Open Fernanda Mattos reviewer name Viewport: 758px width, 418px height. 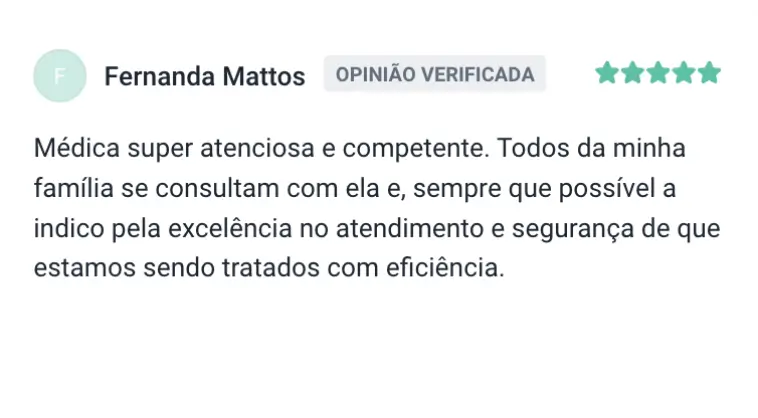(204, 76)
